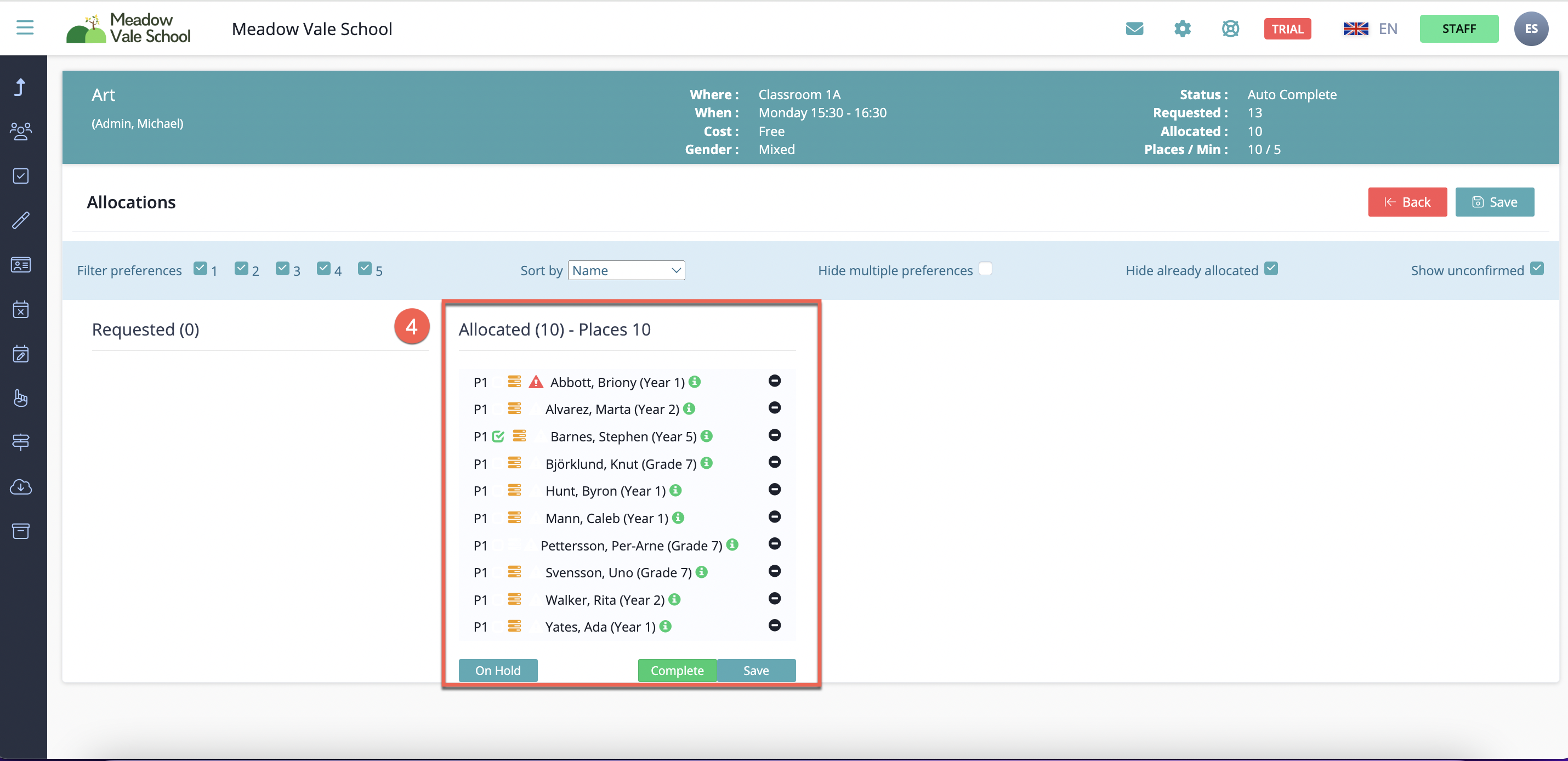Click the orange list icon for Walker, Rita
The height and width of the screenshot is (761, 1568).
coord(514,599)
